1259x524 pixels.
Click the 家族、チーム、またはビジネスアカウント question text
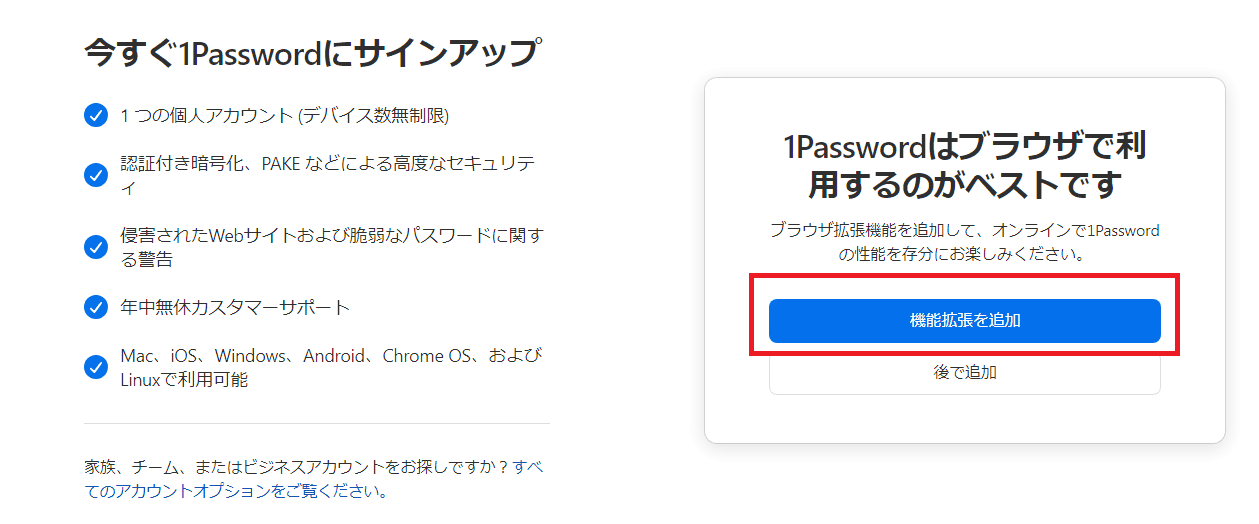click(297, 467)
